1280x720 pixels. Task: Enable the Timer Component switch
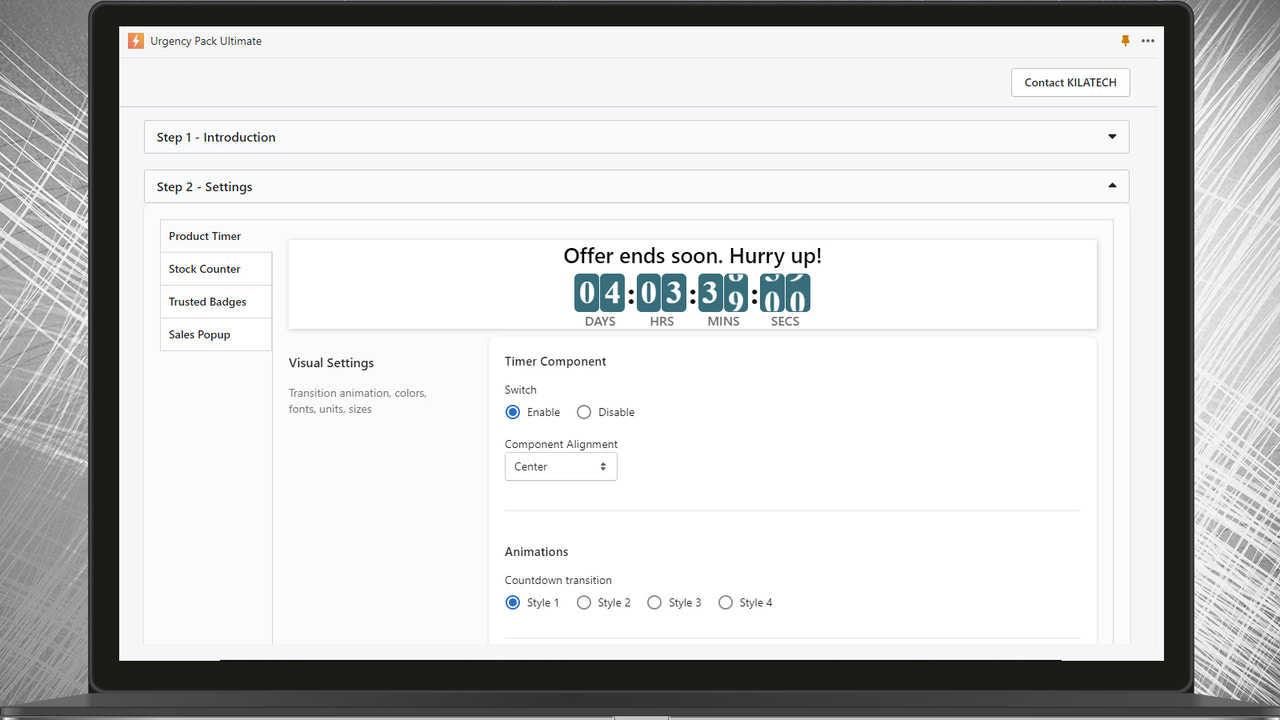512,412
